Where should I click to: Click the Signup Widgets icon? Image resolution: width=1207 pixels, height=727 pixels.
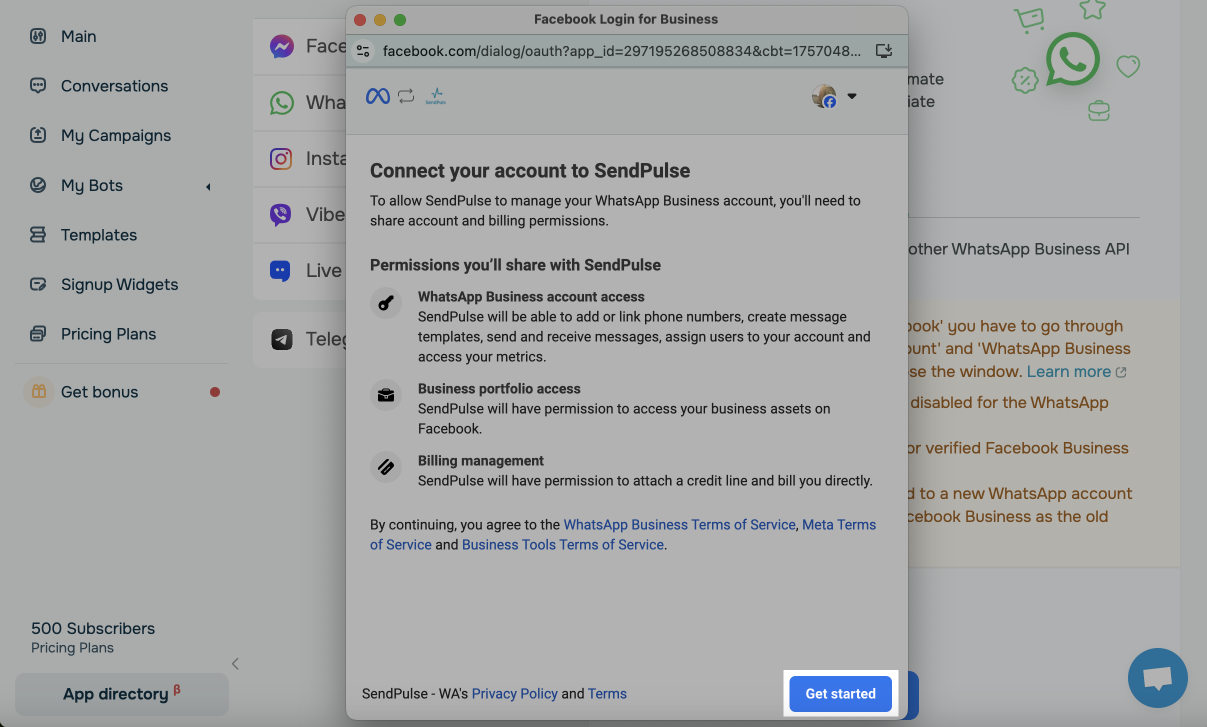[x=38, y=284]
